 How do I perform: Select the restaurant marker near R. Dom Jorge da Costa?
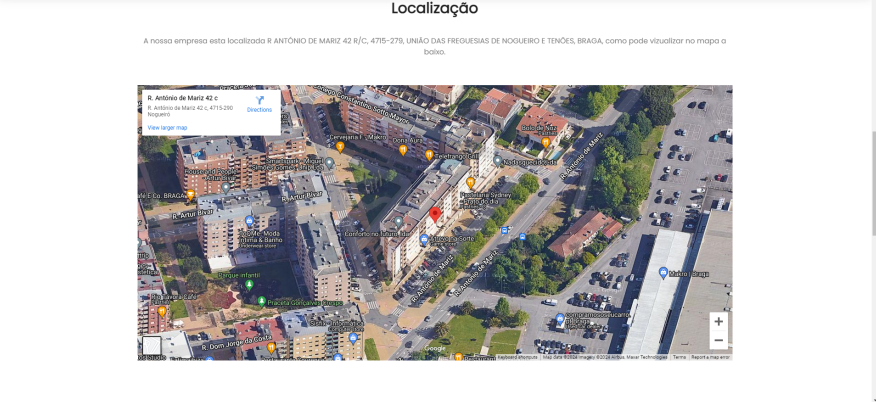tap(271, 348)
